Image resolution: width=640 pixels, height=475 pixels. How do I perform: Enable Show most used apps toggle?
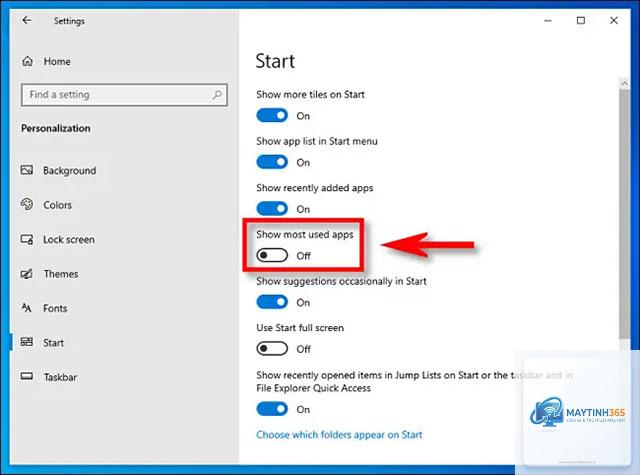click(x=272, y=255)
